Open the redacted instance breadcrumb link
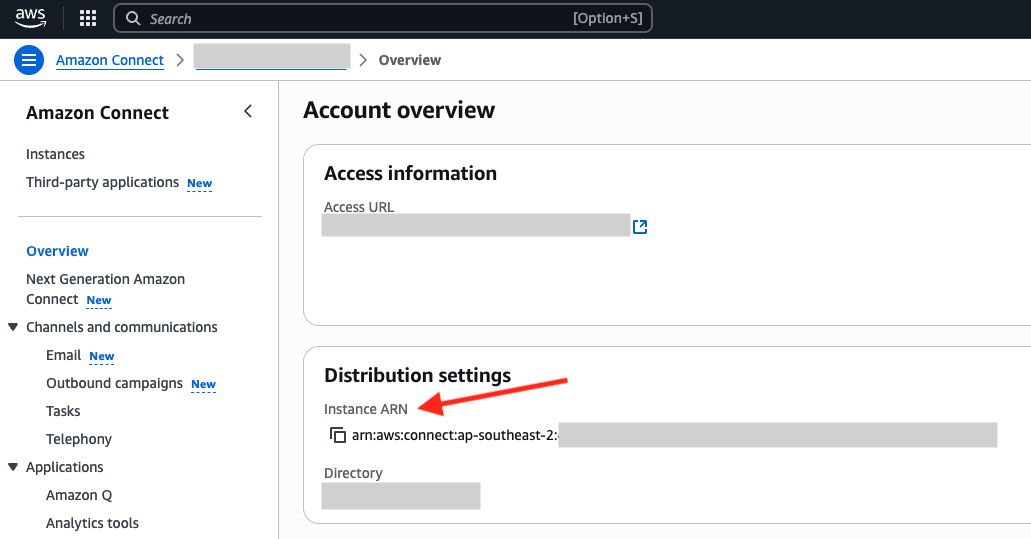1031x539 pixels. (x=272, y=57)
